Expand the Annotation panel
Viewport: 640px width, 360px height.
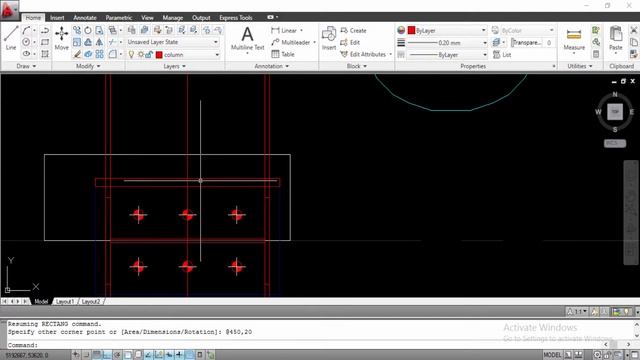point(271,66)
